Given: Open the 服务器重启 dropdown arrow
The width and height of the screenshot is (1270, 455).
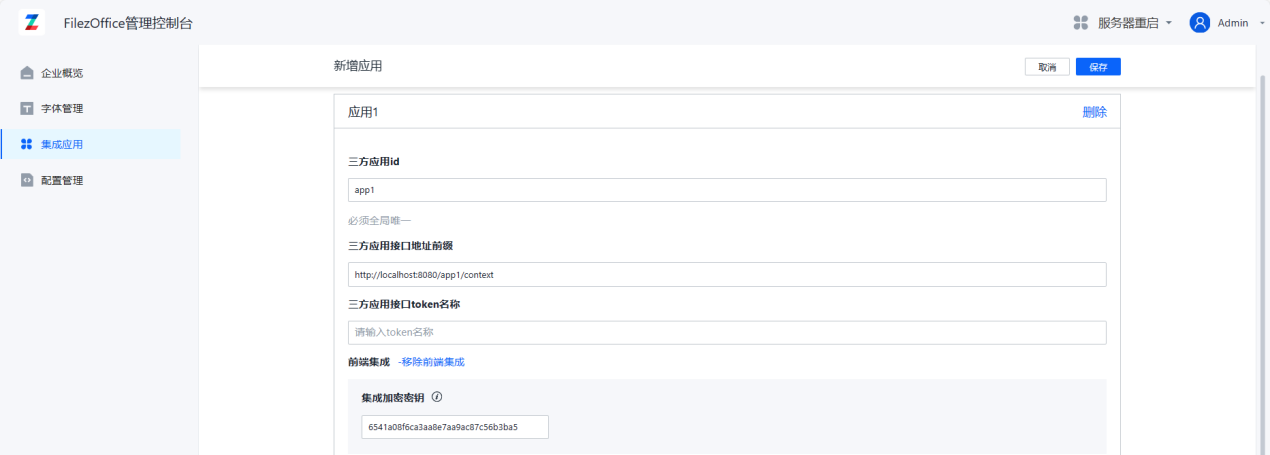Looking at the screenshot, I should point(1168,23).
